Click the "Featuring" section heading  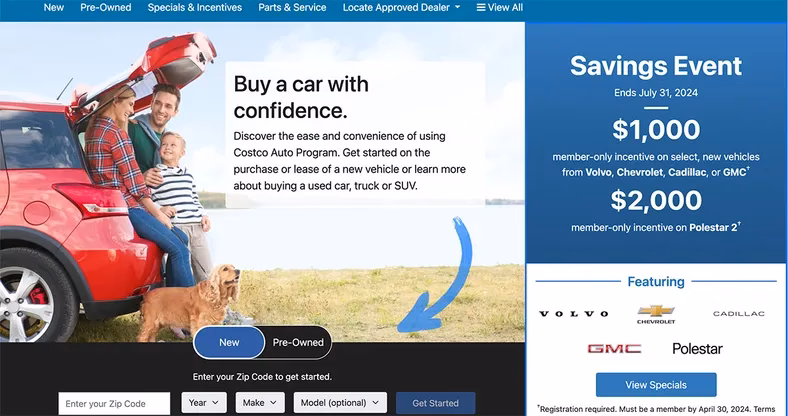click(656, 282)
